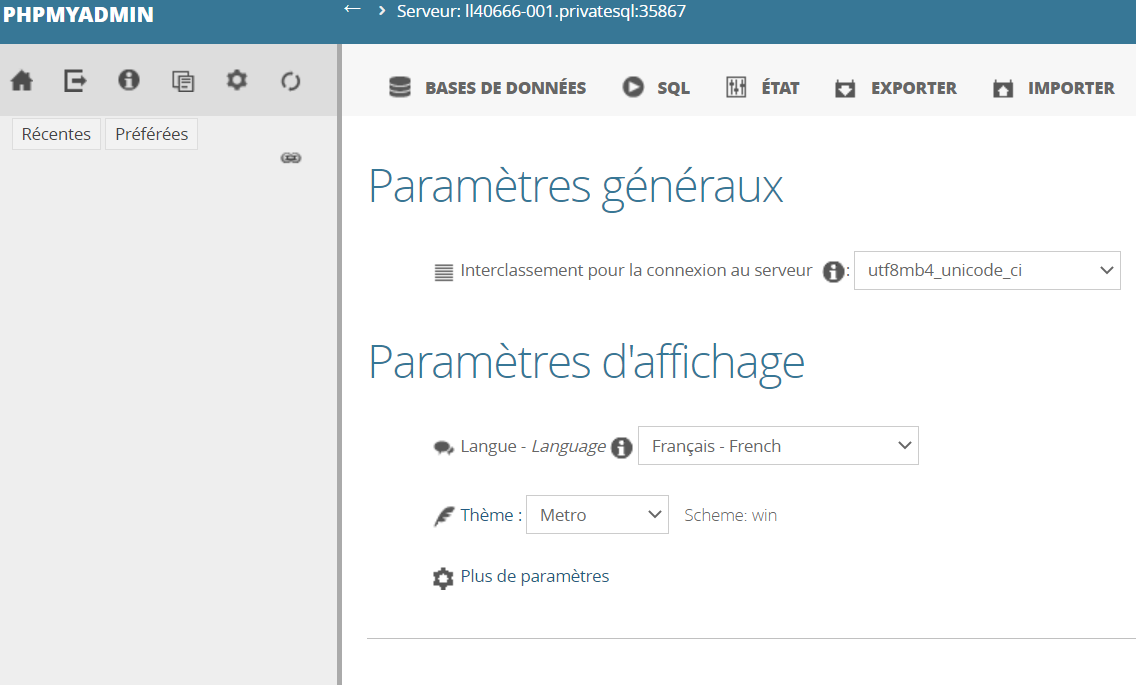Click the SQL documentation copy icon
1136x685 pixels.
click(183, 81)
